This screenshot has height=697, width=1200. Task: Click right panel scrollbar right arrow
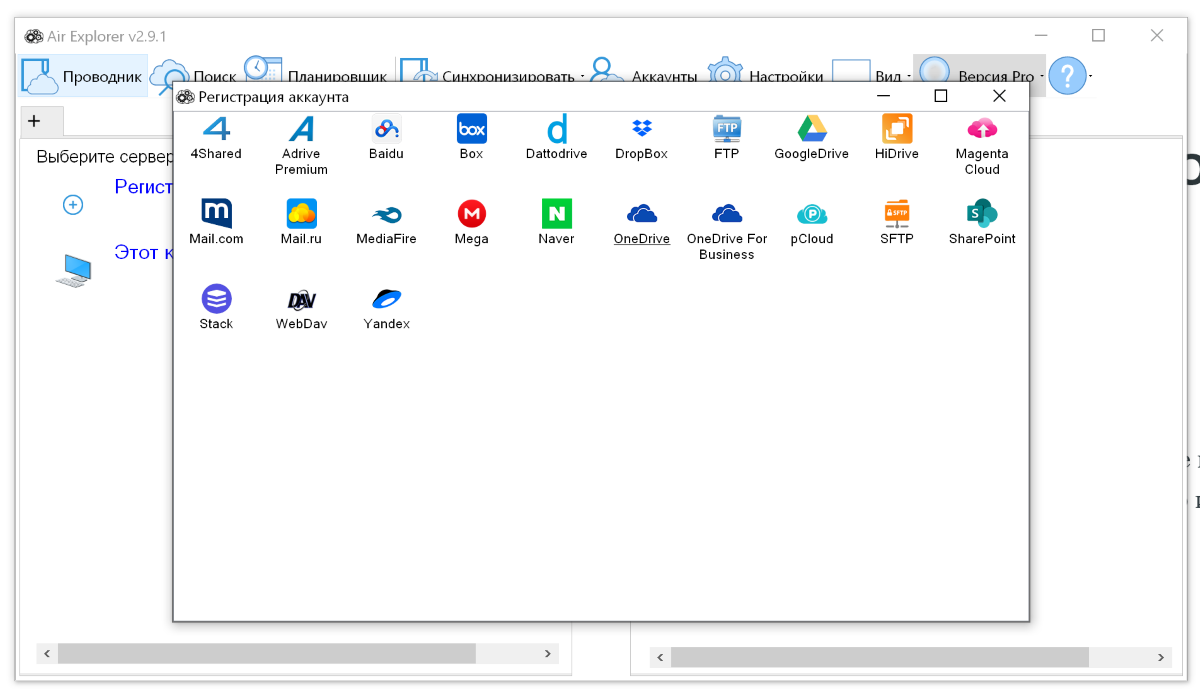point(1161,657)
